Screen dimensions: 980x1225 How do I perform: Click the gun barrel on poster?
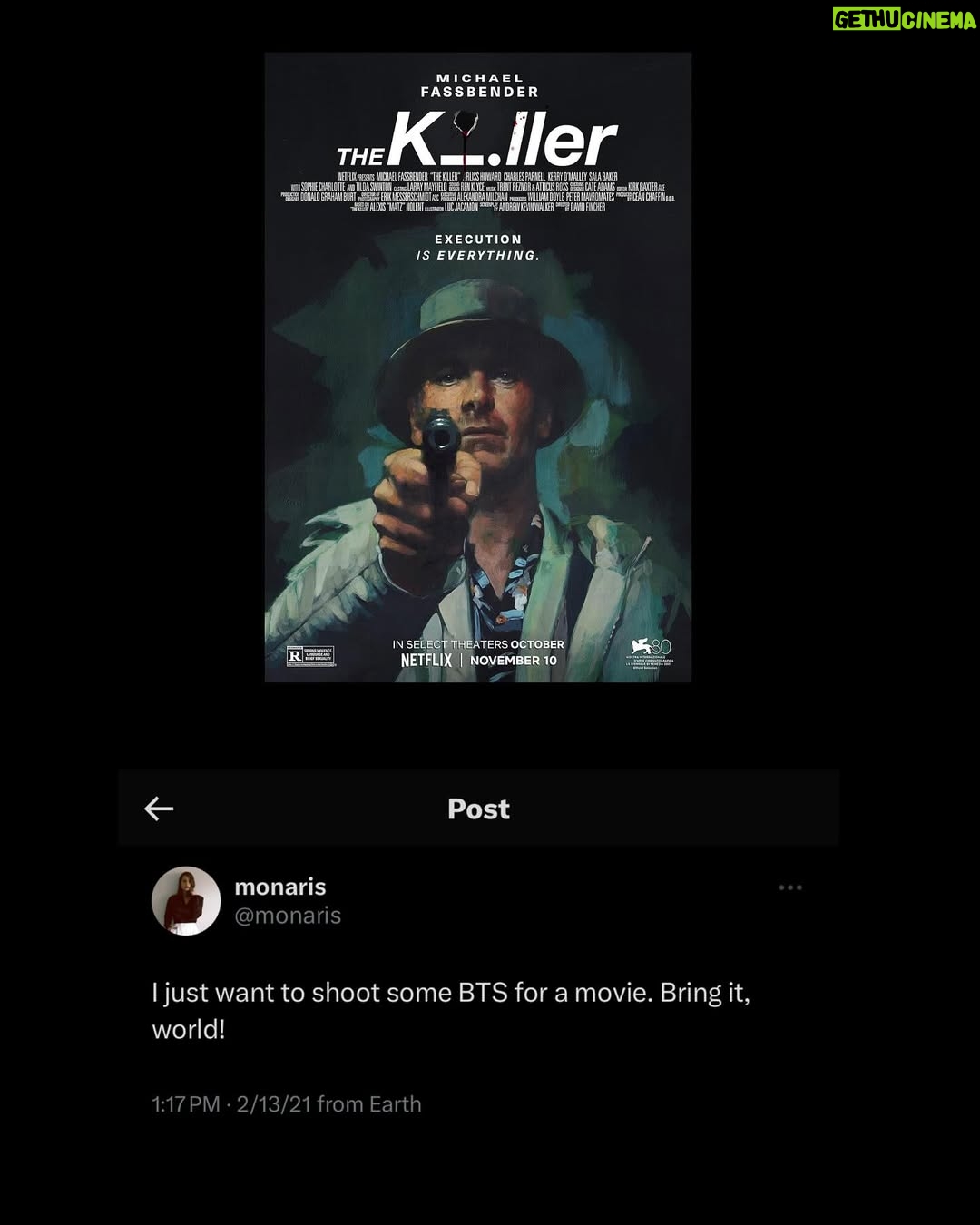pos(442,439)
